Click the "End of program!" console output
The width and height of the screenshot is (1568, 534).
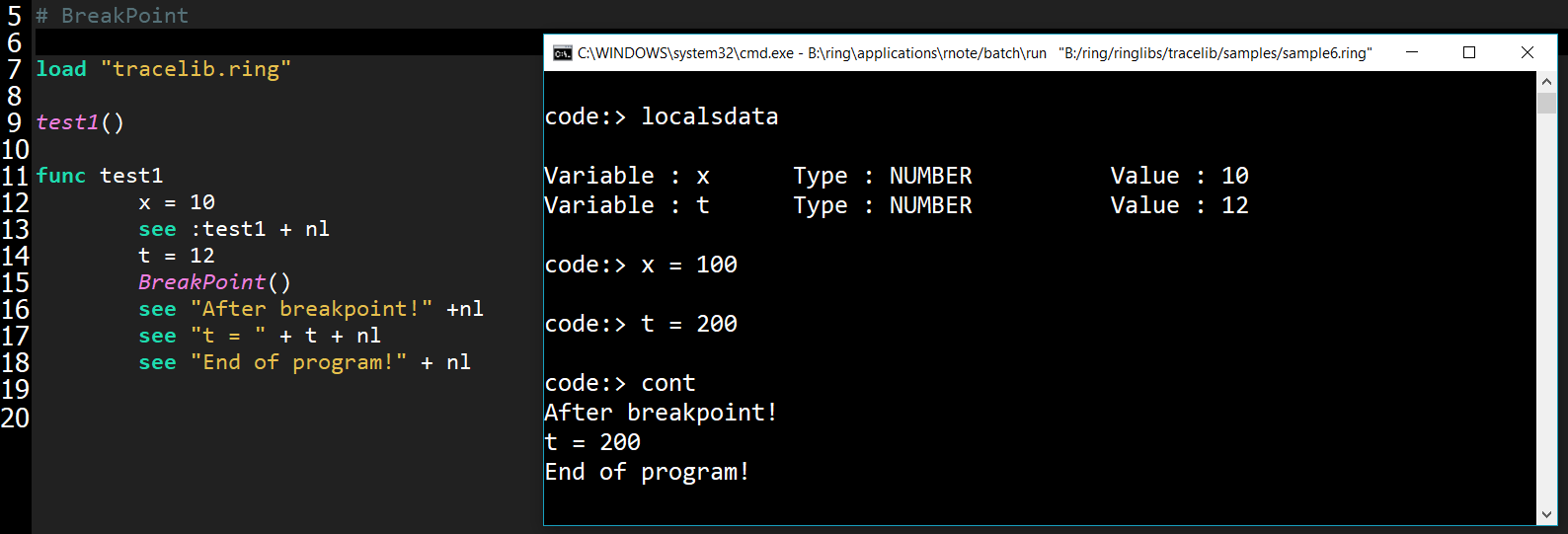647,472
